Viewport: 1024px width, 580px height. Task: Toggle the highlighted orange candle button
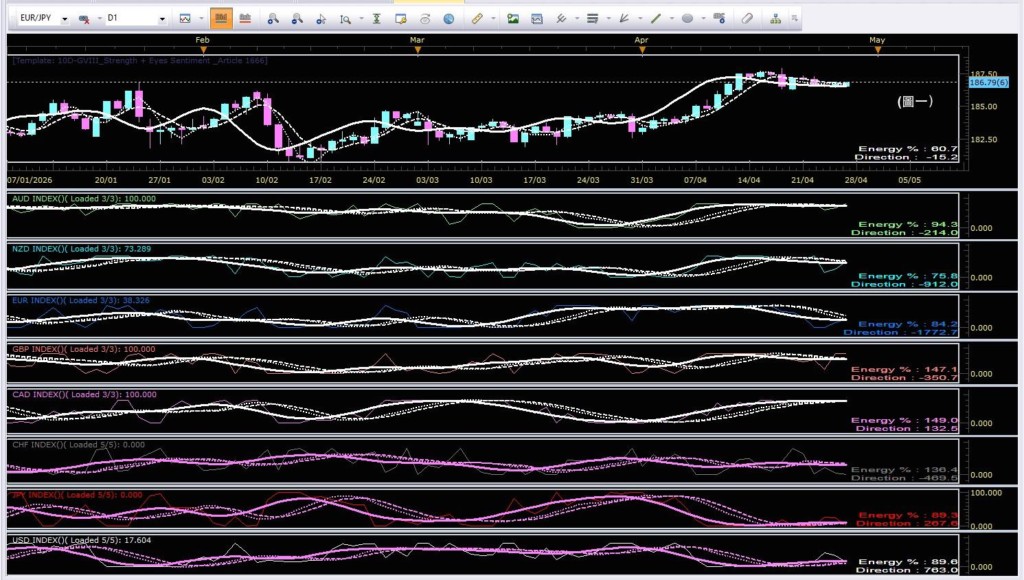pyautogui.click(x=221, y=18)
